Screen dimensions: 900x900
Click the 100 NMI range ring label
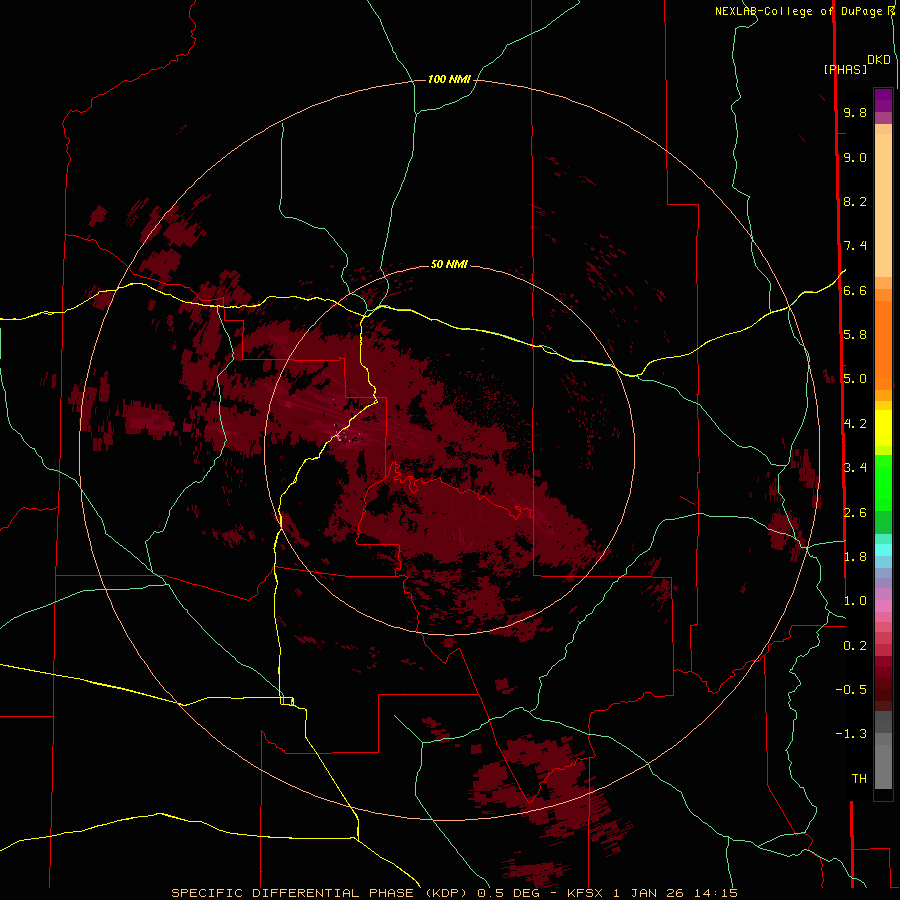tap(449, 79)
